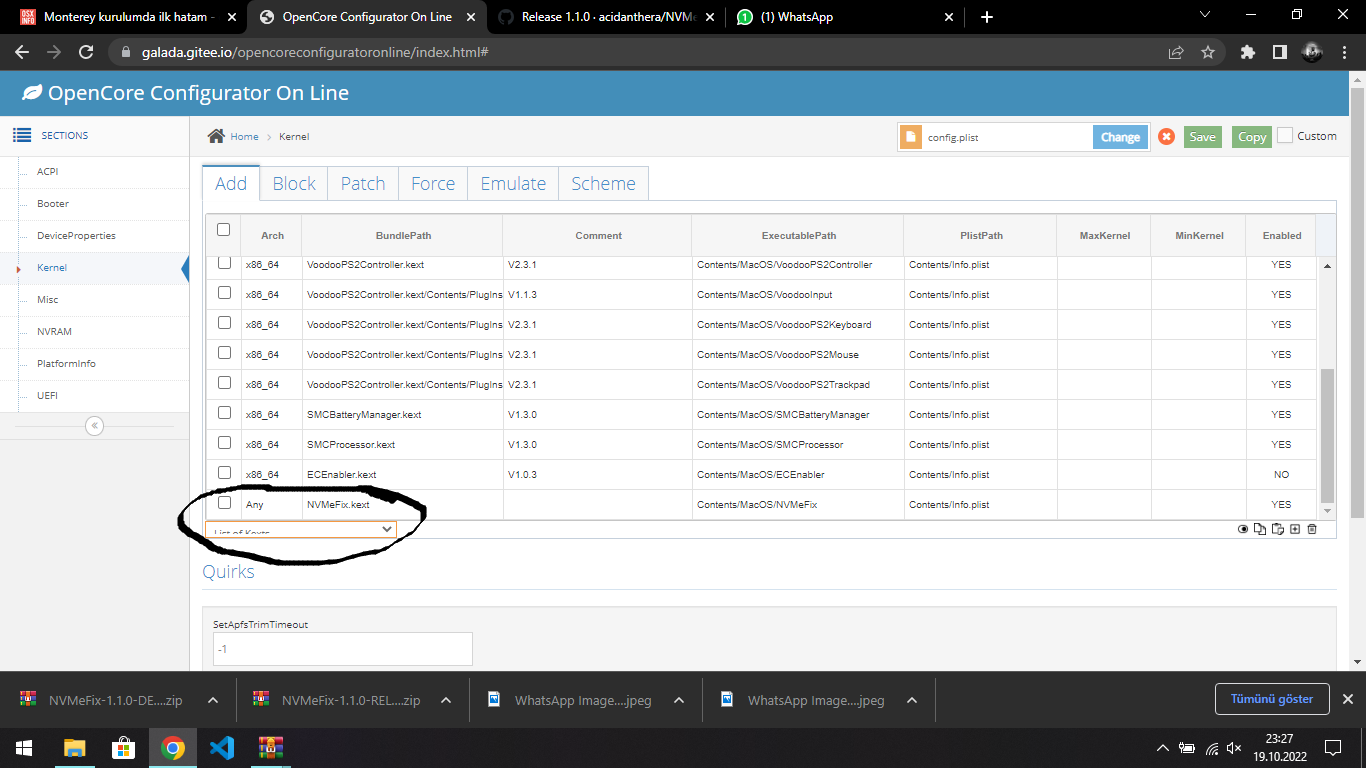Toggle the select-all checkbox in table header
Image resolution: width=1366 pixels, height=768 pixels.
pyautogui.click(x=223, y=230)
